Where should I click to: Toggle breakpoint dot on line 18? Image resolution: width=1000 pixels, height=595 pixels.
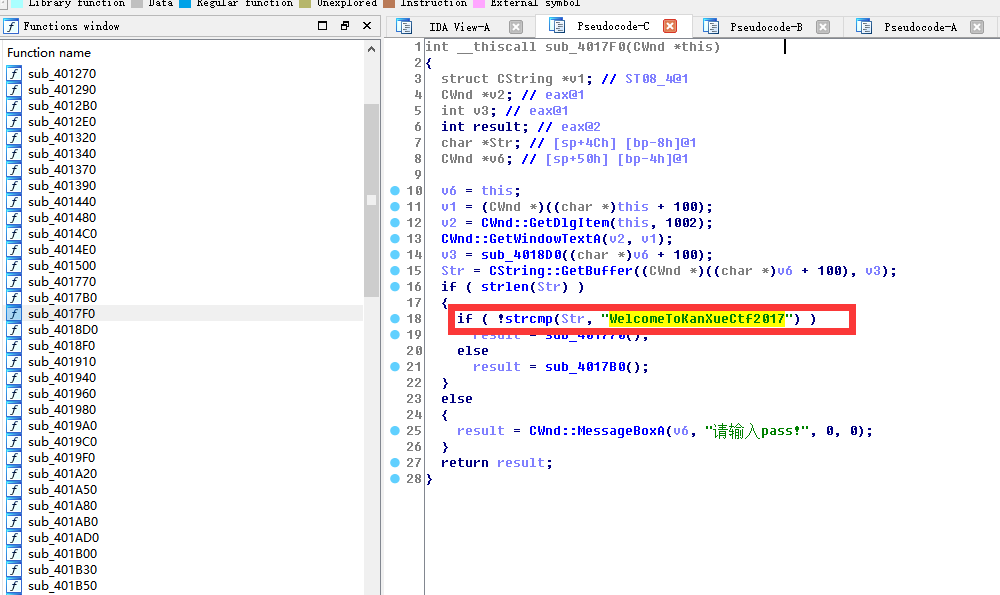[x=395, y=318]
